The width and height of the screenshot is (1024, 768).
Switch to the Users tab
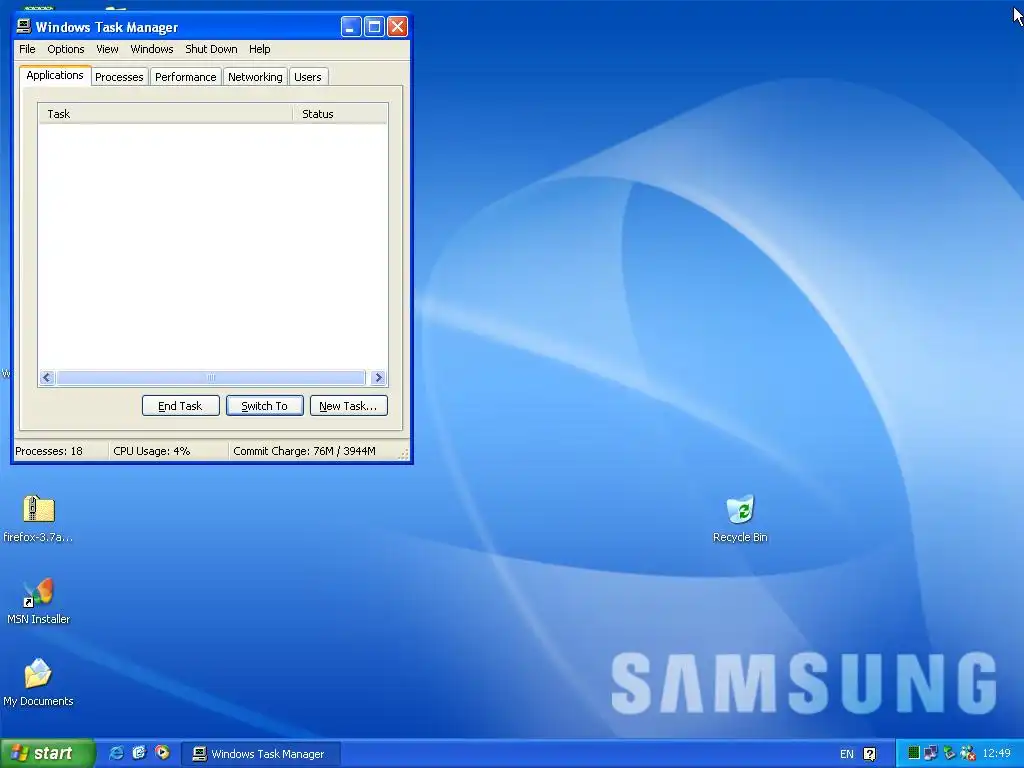click(x=308, y=77)
